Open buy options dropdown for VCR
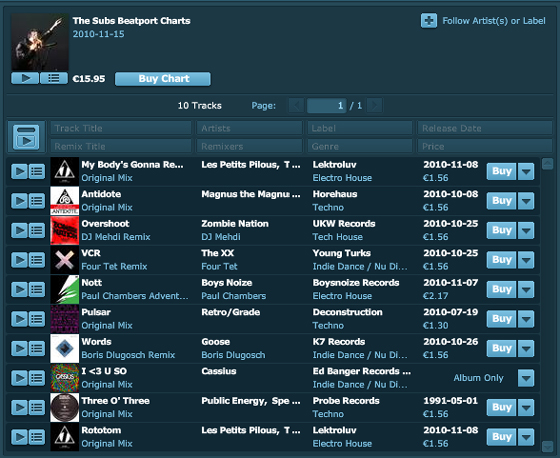The height and width of the screenshot is (458, 560). tap(526, 260)
